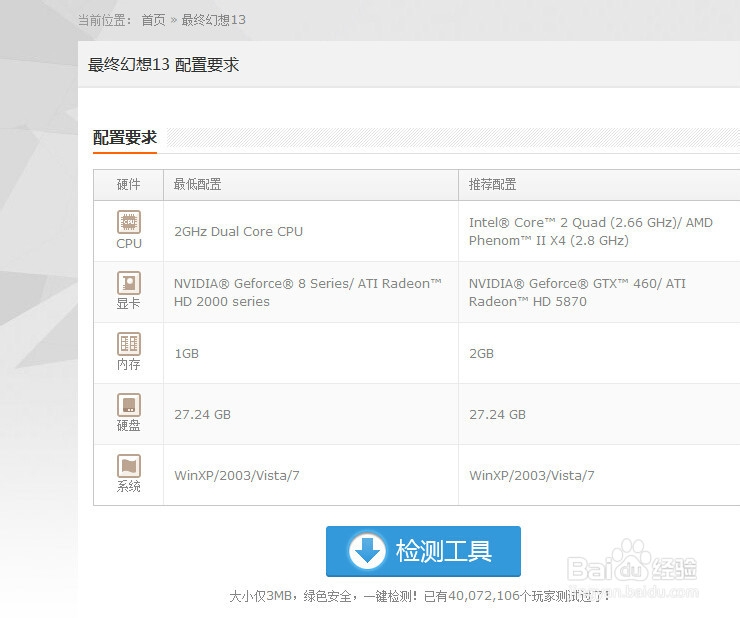
Task: Click the graphics card (显卡) icon
Action: pos(129,283)
